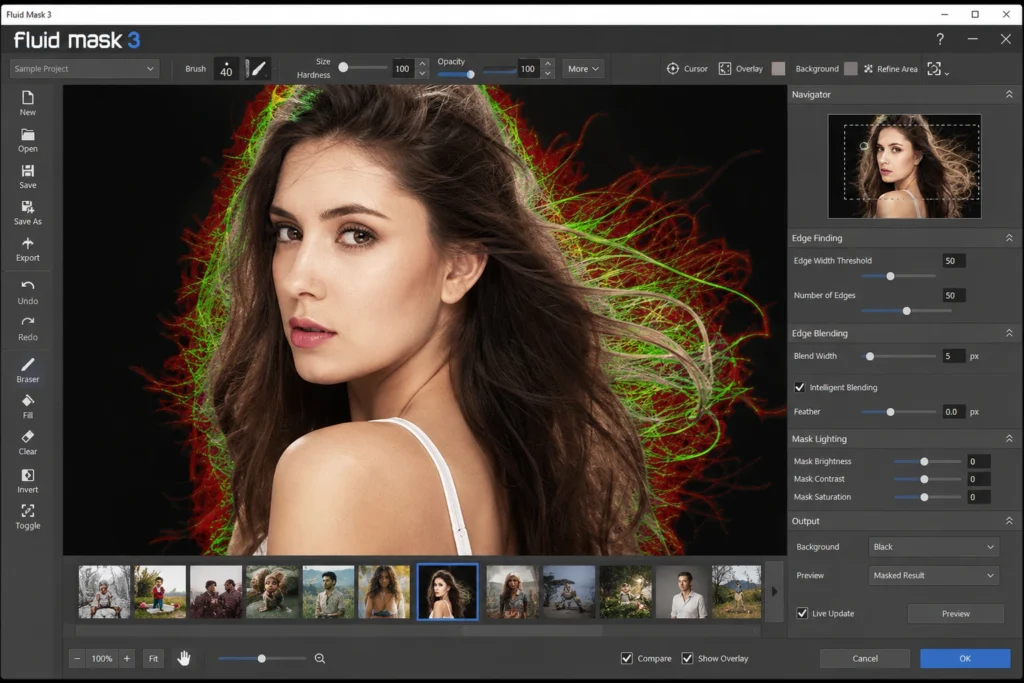This screenshot has height=683, width=1024.
Task: Open Preview Masked Result dropdown
Action: click(933, 575)
